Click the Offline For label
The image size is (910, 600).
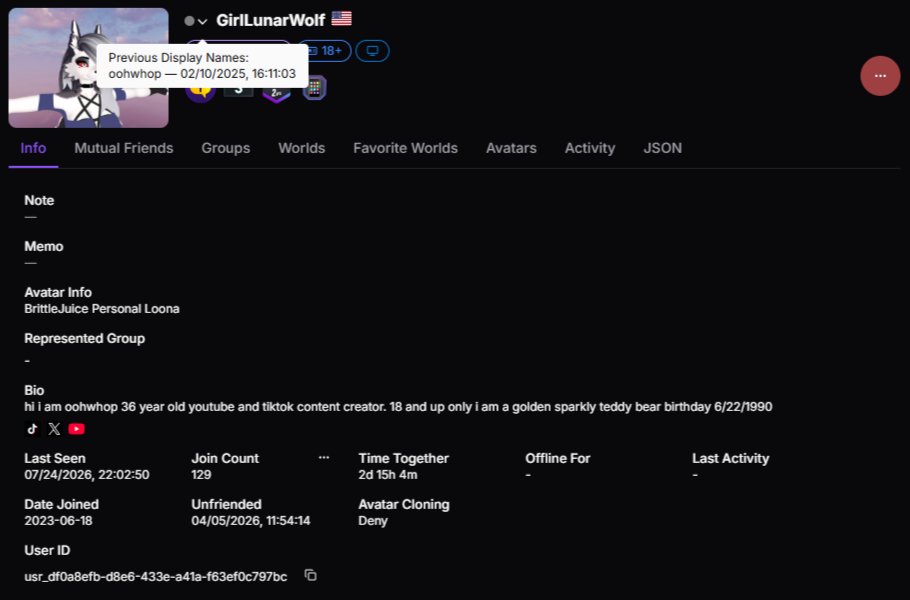tap(558, 458)
